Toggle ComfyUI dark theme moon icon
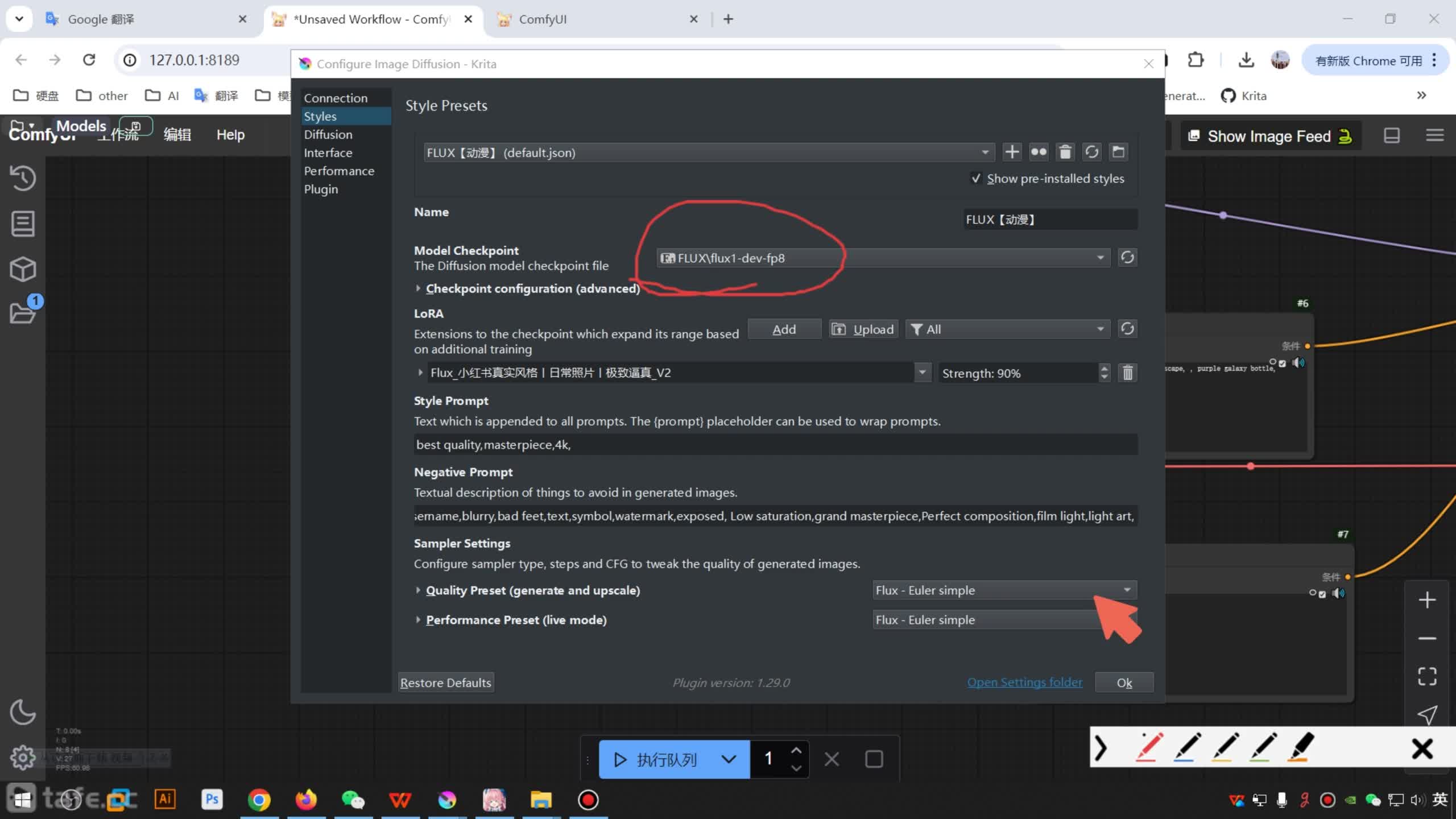This screenshot has height=819, width=1456. 23,712
